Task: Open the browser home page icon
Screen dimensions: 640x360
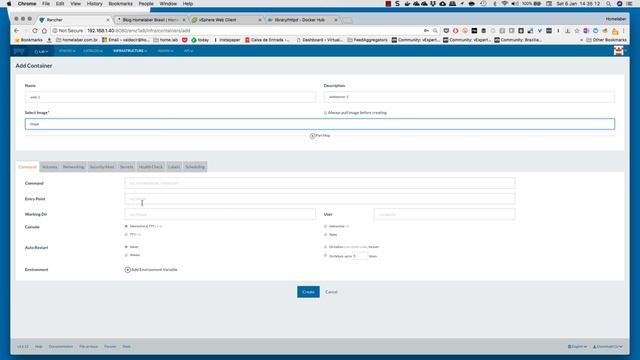Action: 44,31
